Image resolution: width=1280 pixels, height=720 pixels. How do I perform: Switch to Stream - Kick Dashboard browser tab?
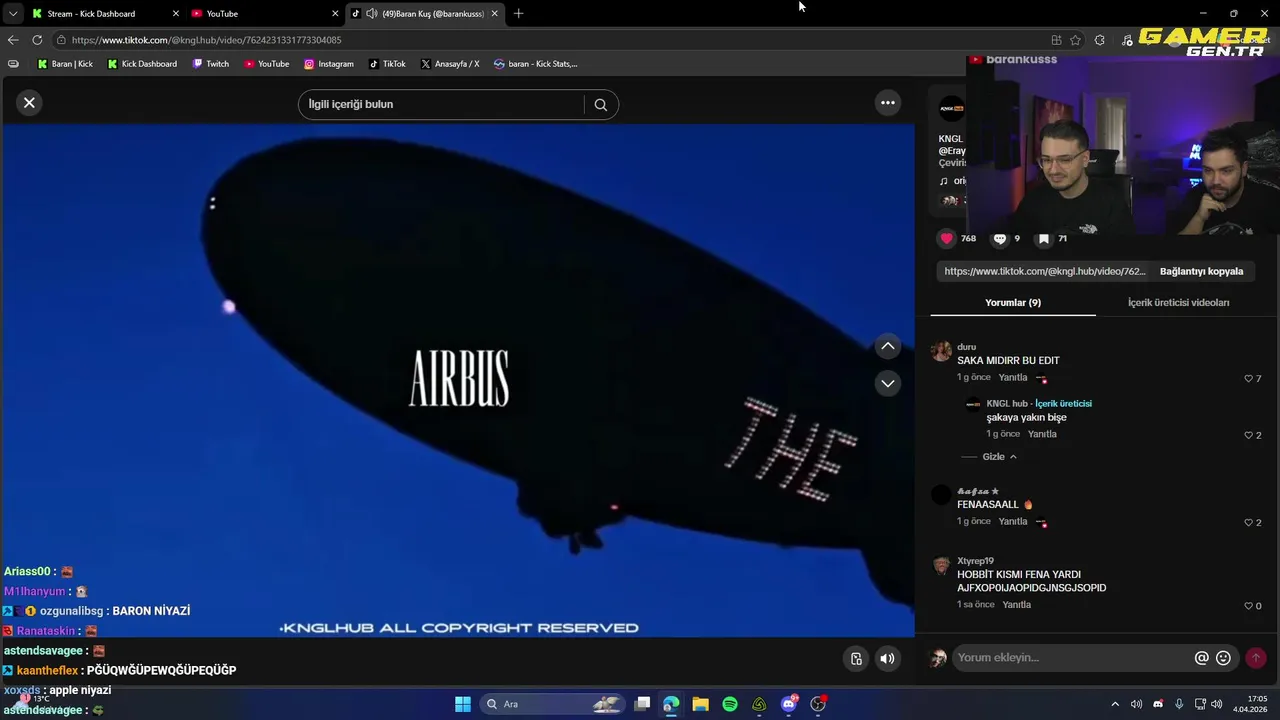click(x=105, y=13)
